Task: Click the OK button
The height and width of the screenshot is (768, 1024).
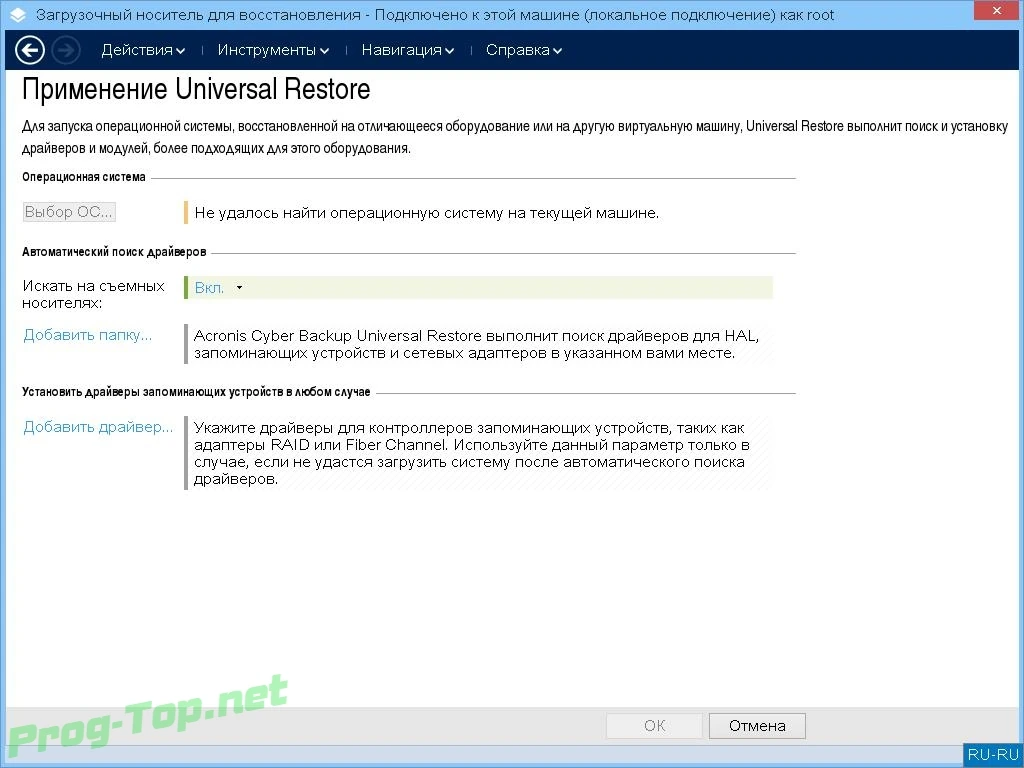Action: pos(654,726)
